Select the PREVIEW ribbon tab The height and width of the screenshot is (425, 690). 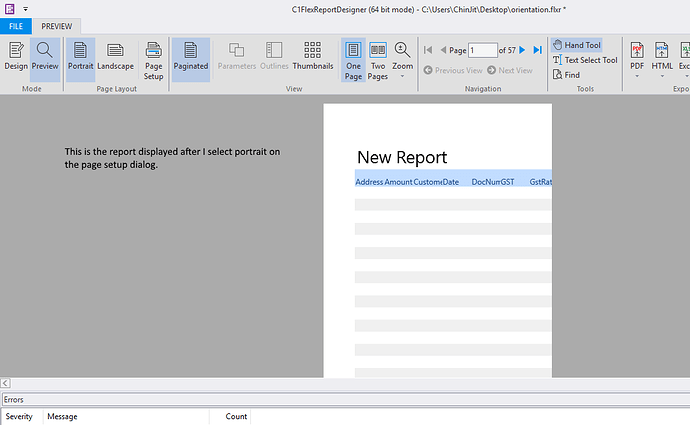coord(56,26)
